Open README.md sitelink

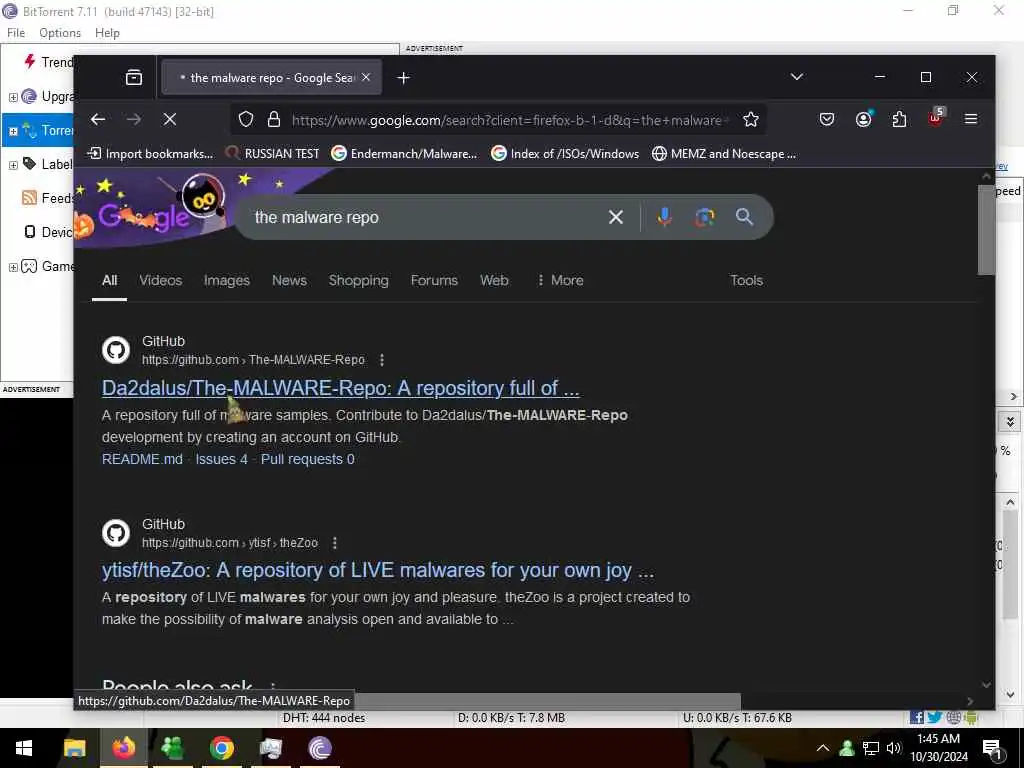pyautogui.click(x=142, y=459)
